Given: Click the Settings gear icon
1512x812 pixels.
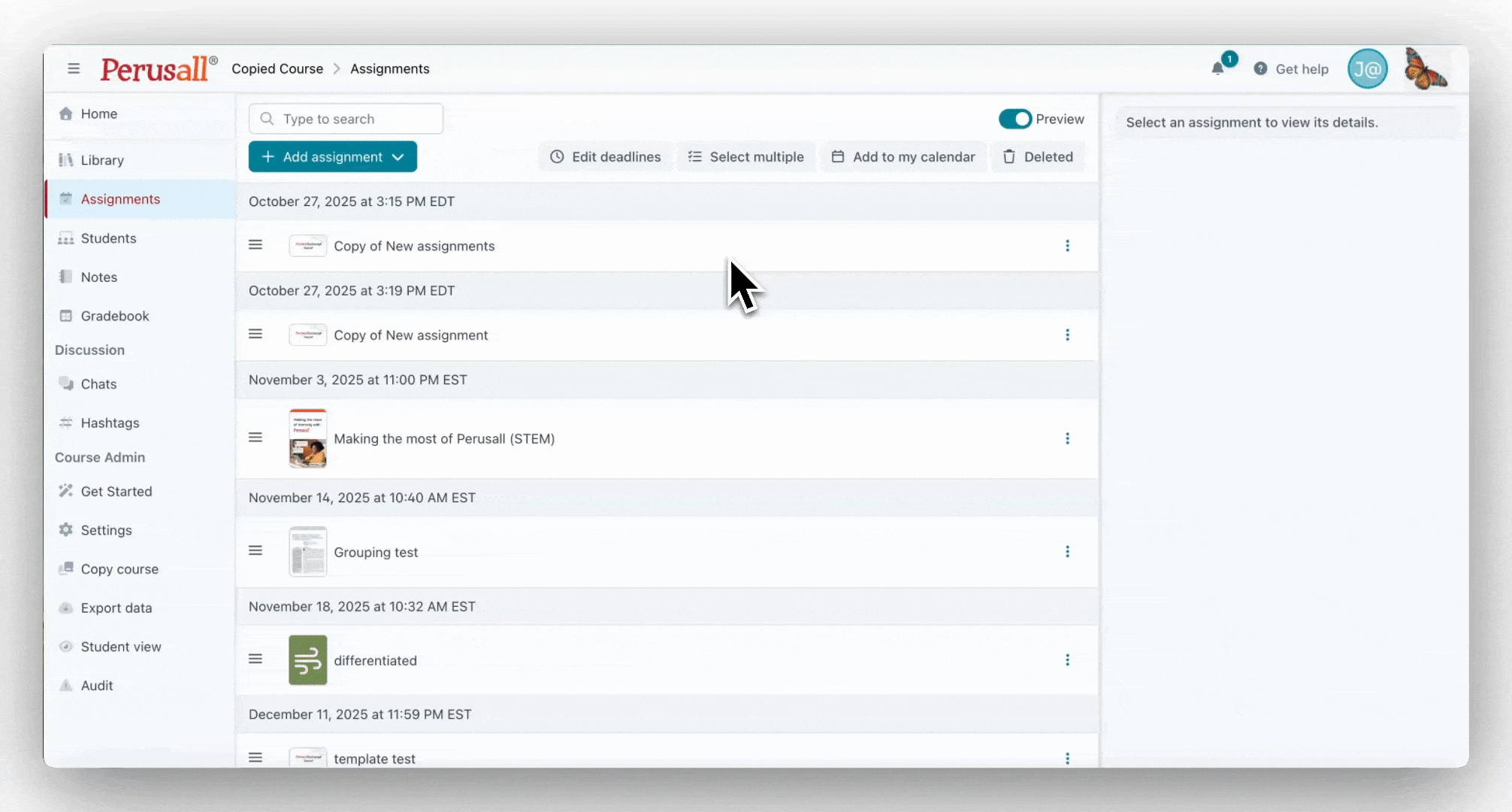Looking at the screenshot, I should pos(66,530).
